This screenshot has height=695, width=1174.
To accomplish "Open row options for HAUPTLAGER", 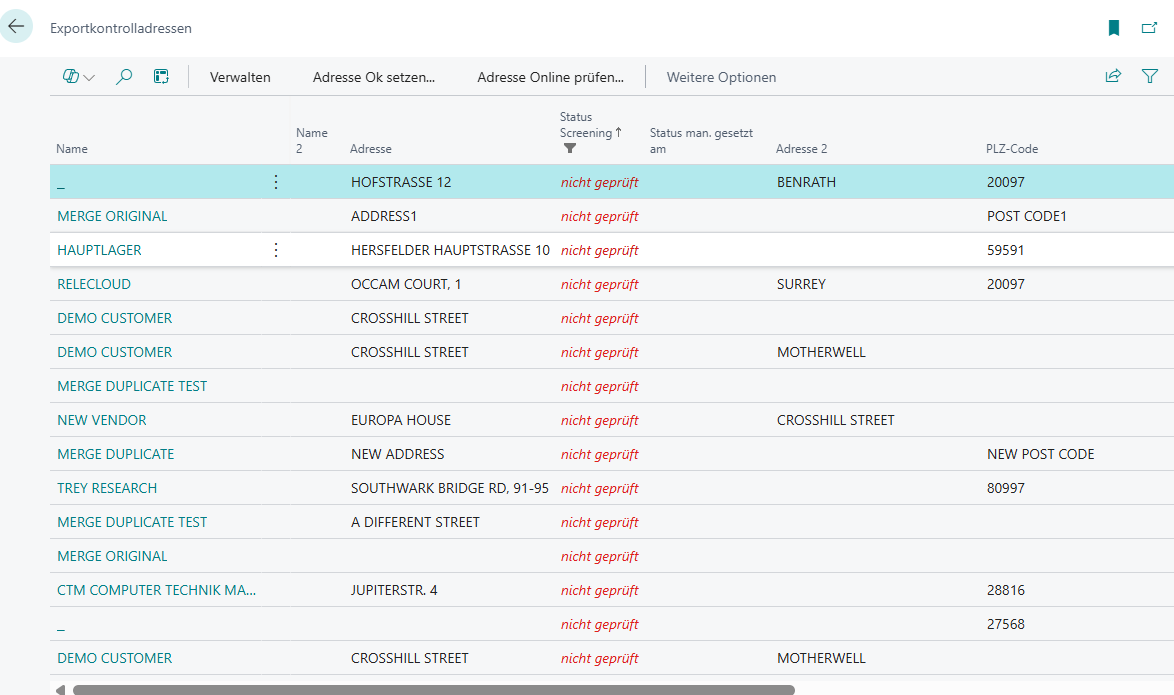I will pos(277,250).
